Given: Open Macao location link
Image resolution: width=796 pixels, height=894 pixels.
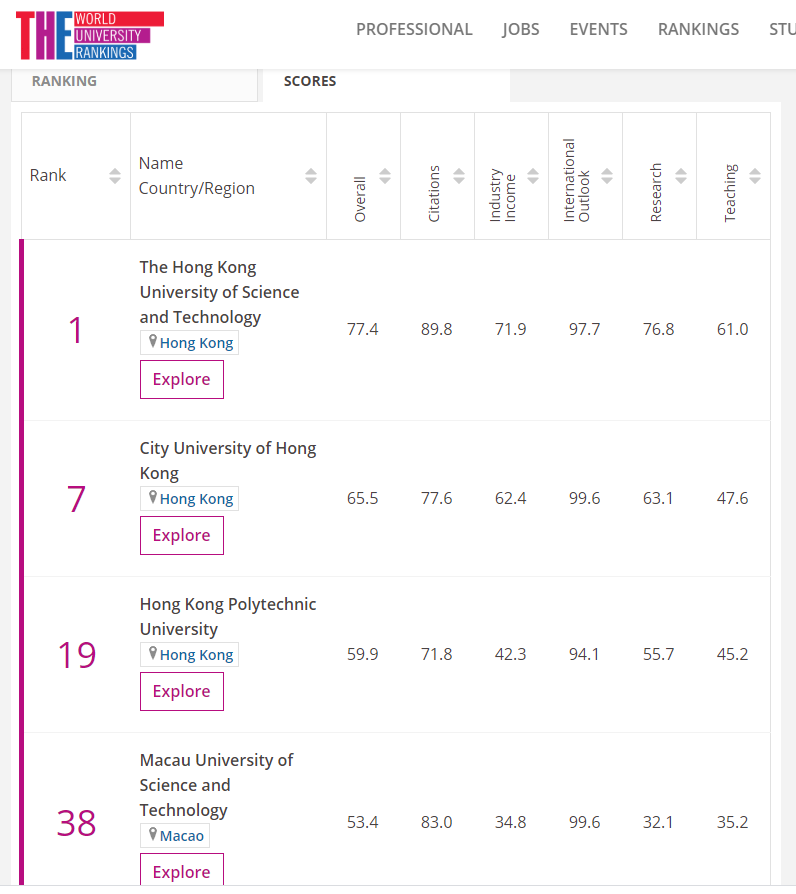Looking at the screenshot, I should pyautogui.click(x=175, y=836).
